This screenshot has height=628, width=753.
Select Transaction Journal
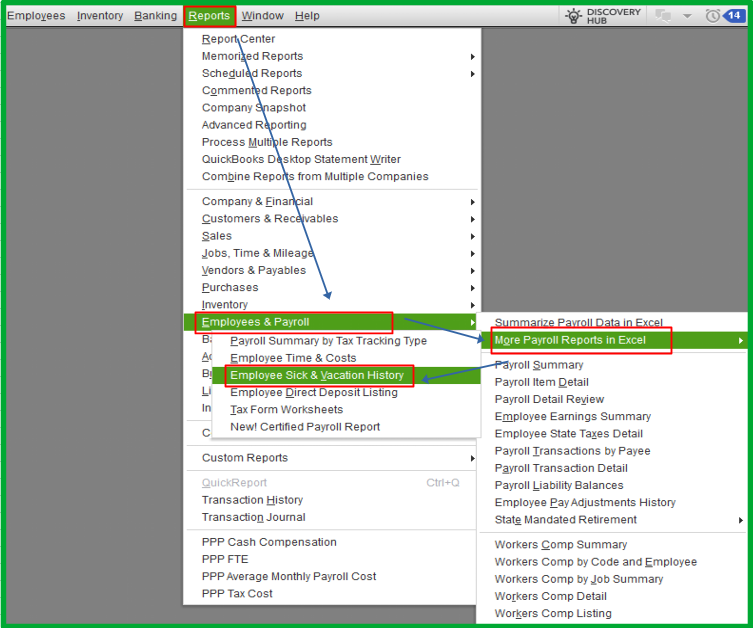254,518
